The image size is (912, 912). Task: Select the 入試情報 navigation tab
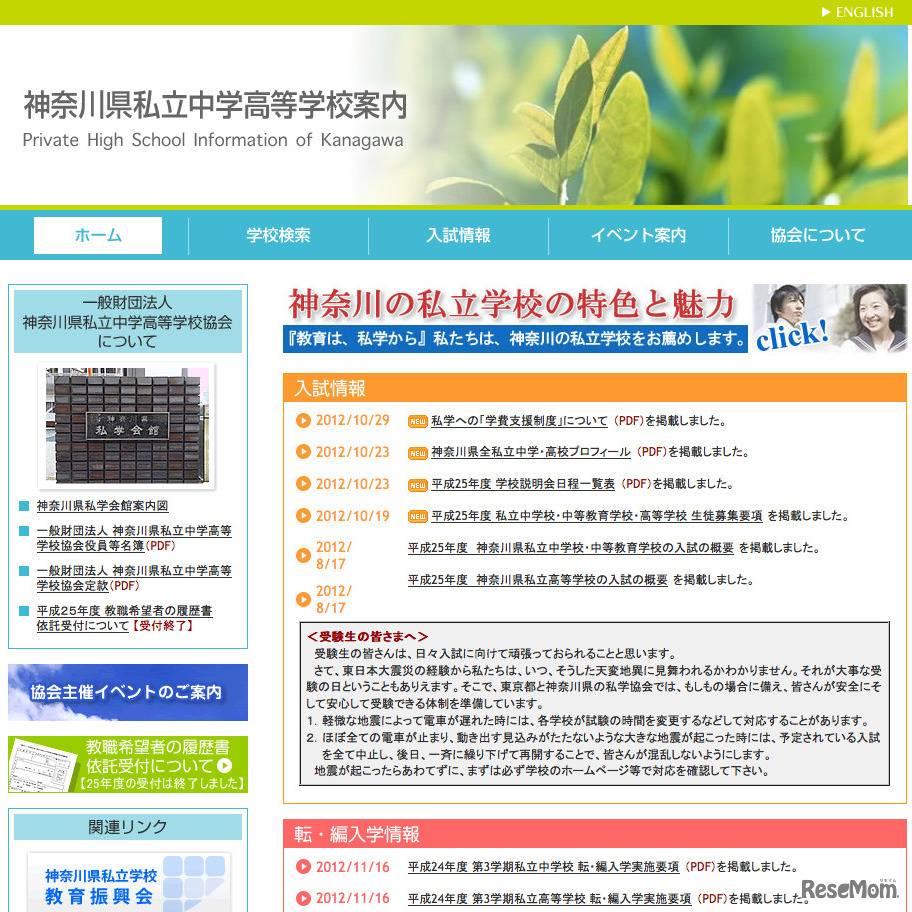(x=457, y=234)
